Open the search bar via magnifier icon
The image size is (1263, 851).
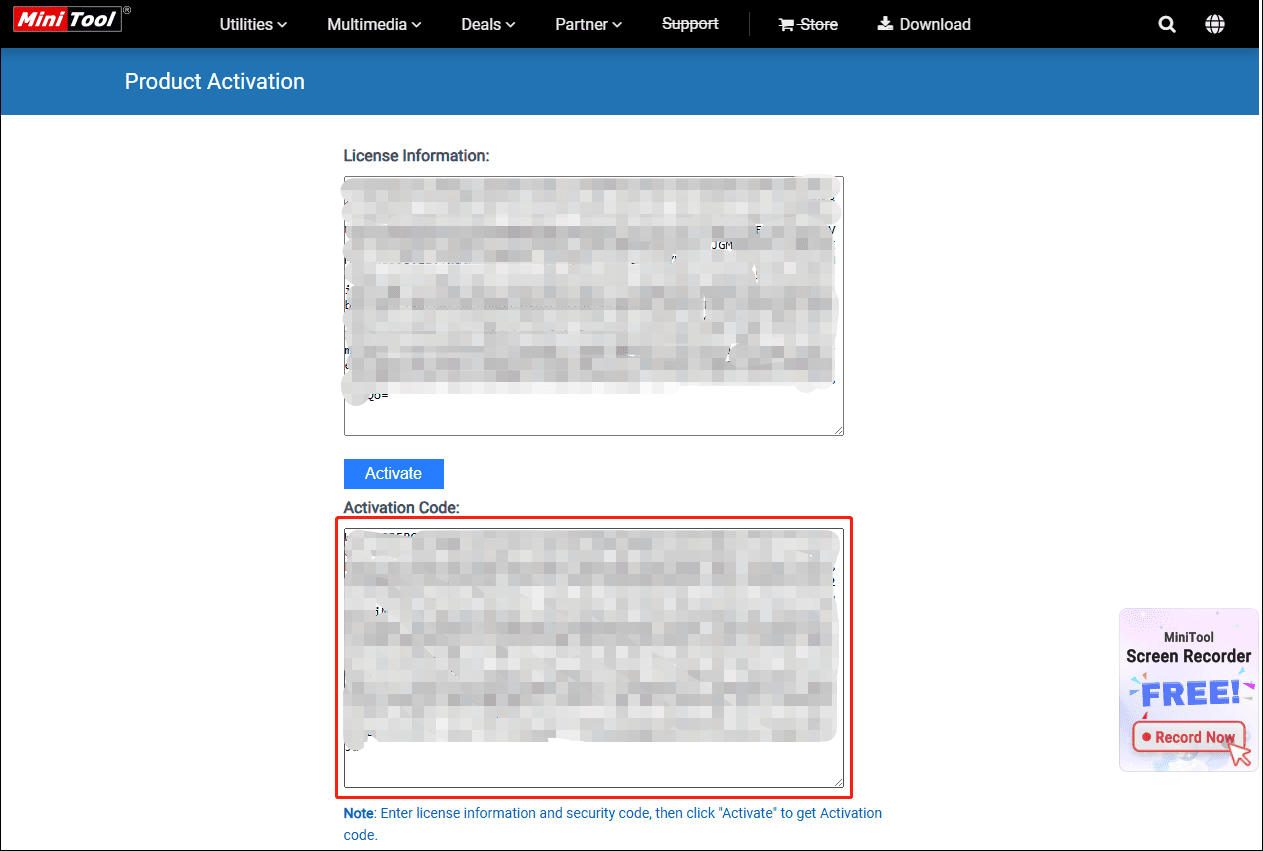(x=1166, y=23)
